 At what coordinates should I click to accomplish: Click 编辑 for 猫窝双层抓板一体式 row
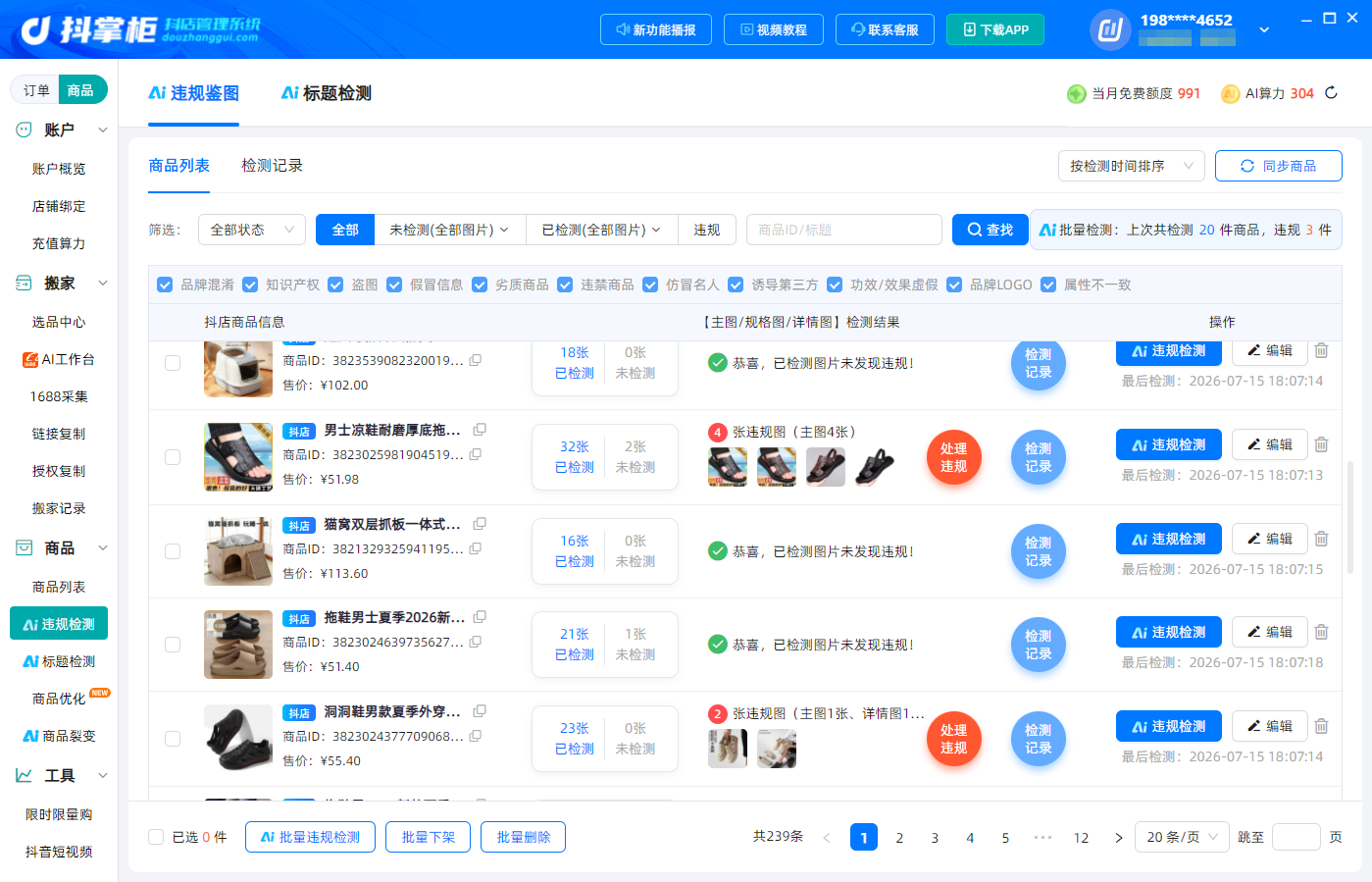point(1270,539)
